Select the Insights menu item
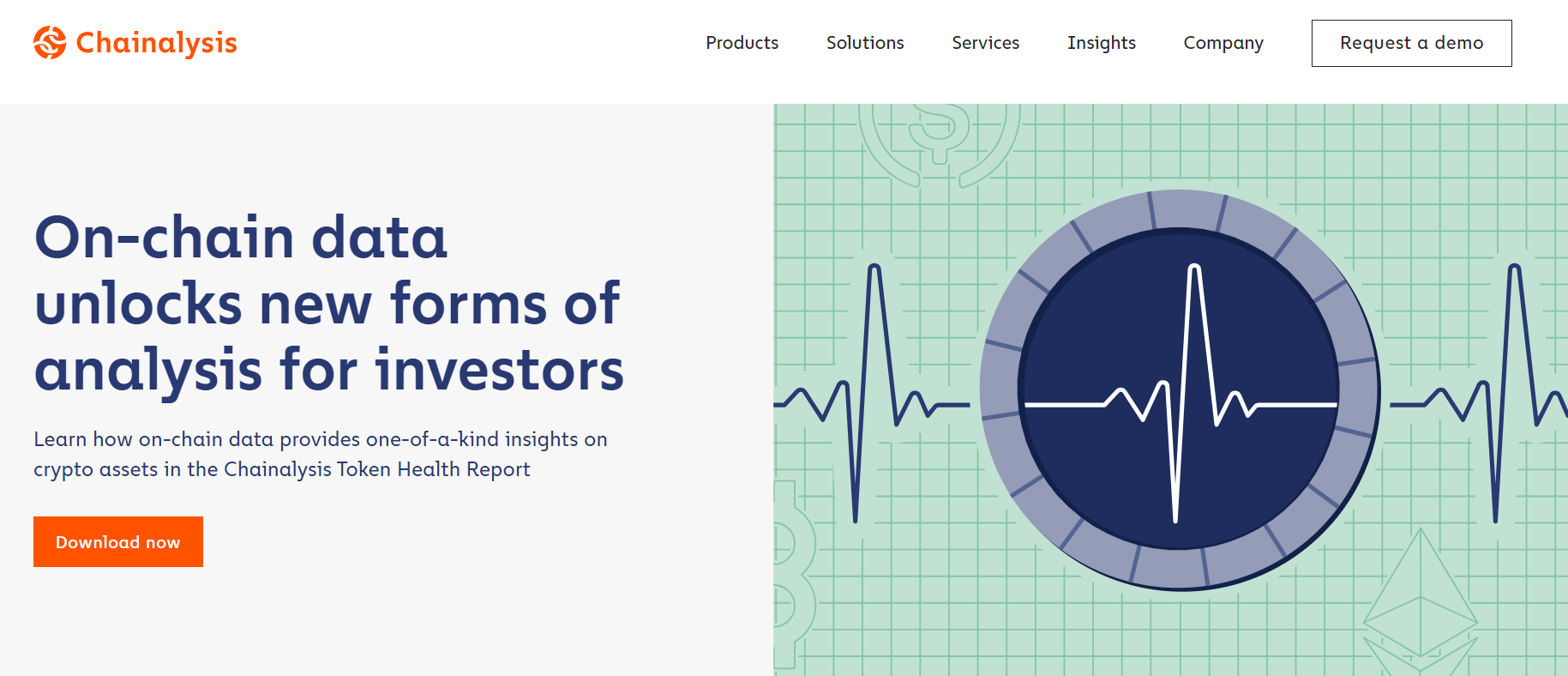1568x676 pixels. (1101, 43)
